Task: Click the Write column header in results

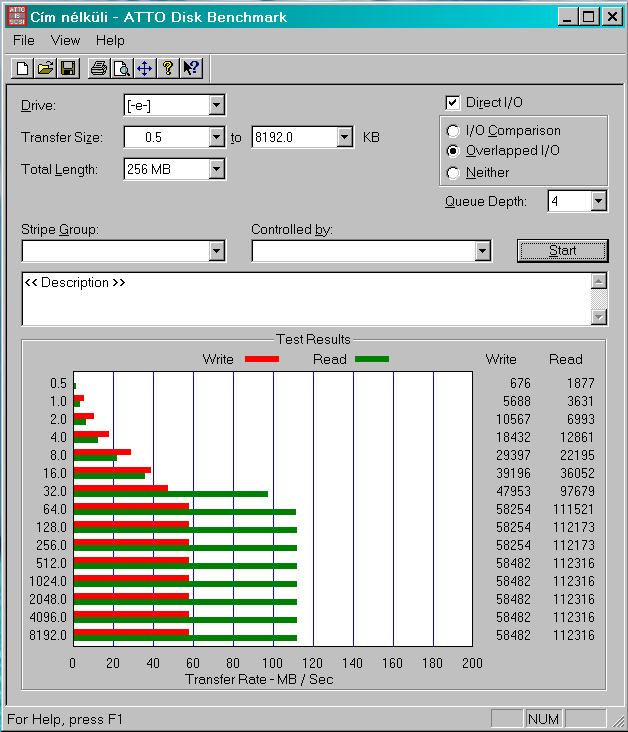Action: coord(501,359)
